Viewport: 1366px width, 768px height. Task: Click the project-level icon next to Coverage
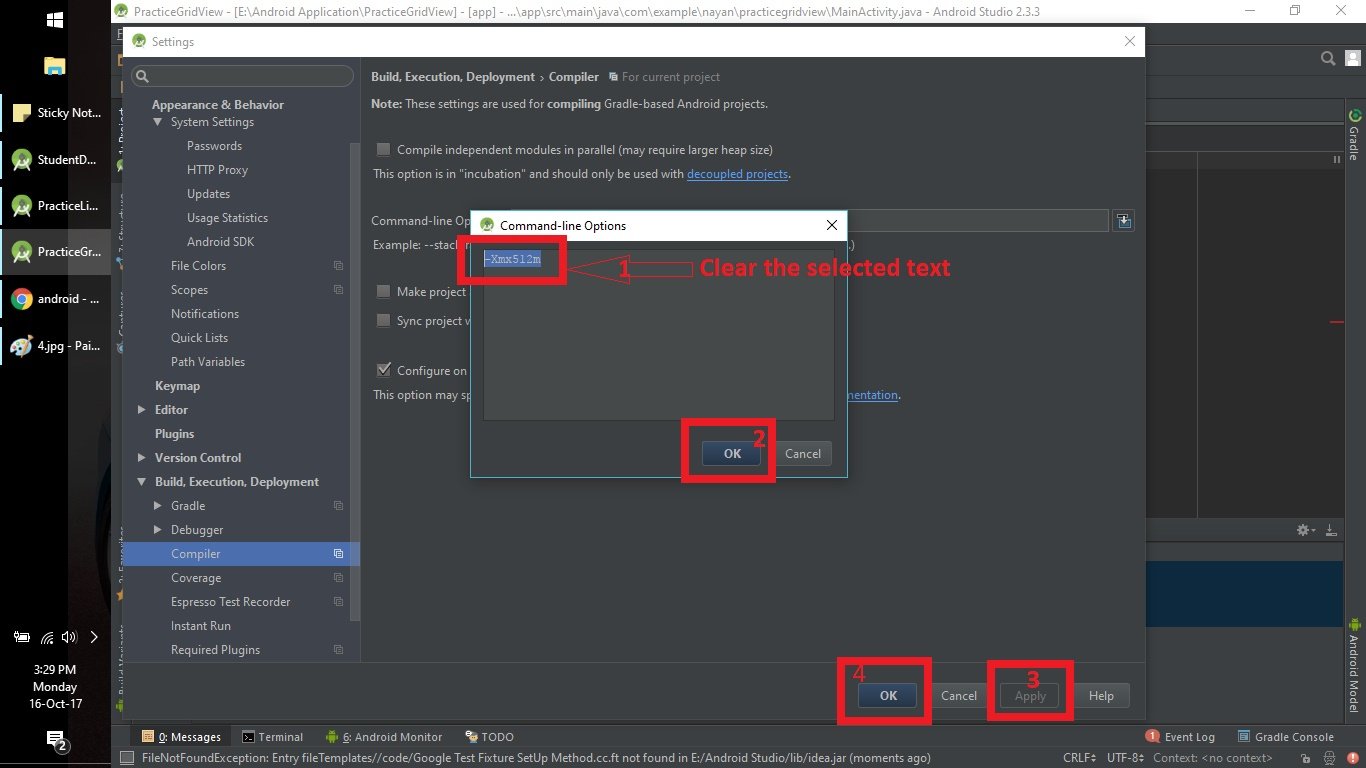(x=338, y=578)
